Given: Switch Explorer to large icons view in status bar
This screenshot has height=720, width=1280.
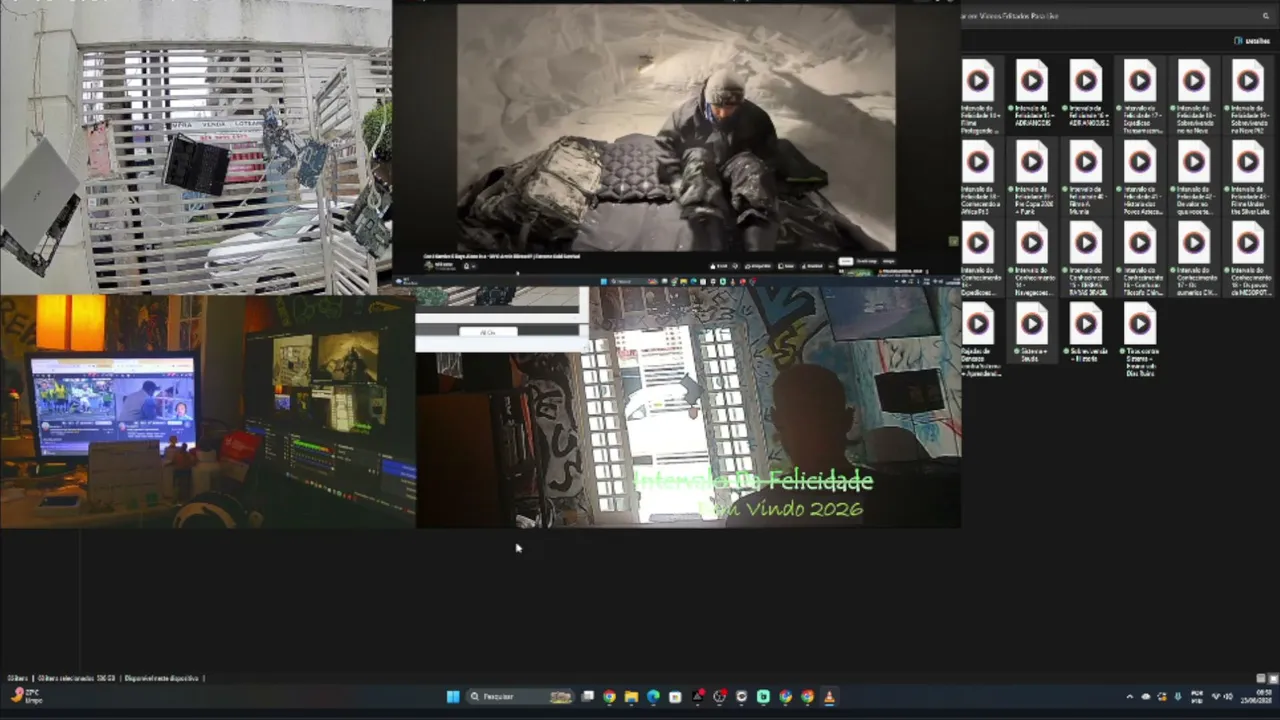Looking at the screenshot, I should pyautogui.click(x=1272, y=678).
